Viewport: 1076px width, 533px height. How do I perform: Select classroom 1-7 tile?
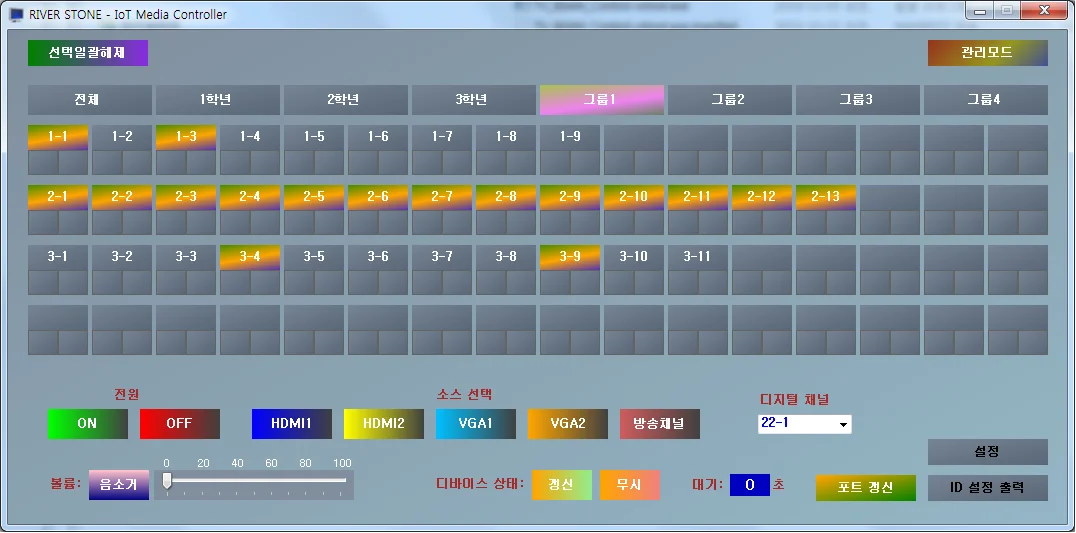pyautogui.click(x=442, y=137)
